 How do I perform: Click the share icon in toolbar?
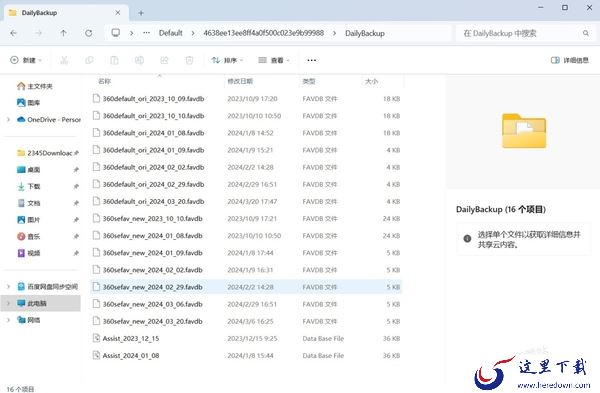tap(164, 60)
